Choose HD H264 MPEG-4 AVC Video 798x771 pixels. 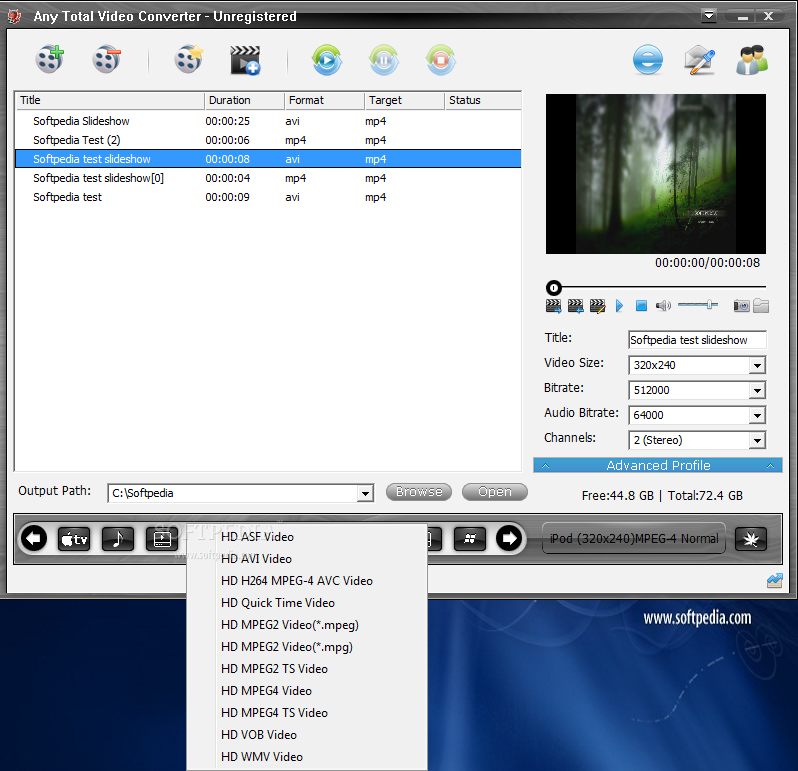(x=307, y=581)
